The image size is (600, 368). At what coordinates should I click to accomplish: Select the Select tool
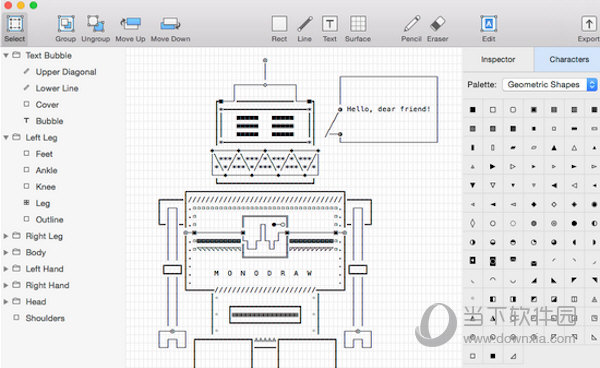point(15,28)
